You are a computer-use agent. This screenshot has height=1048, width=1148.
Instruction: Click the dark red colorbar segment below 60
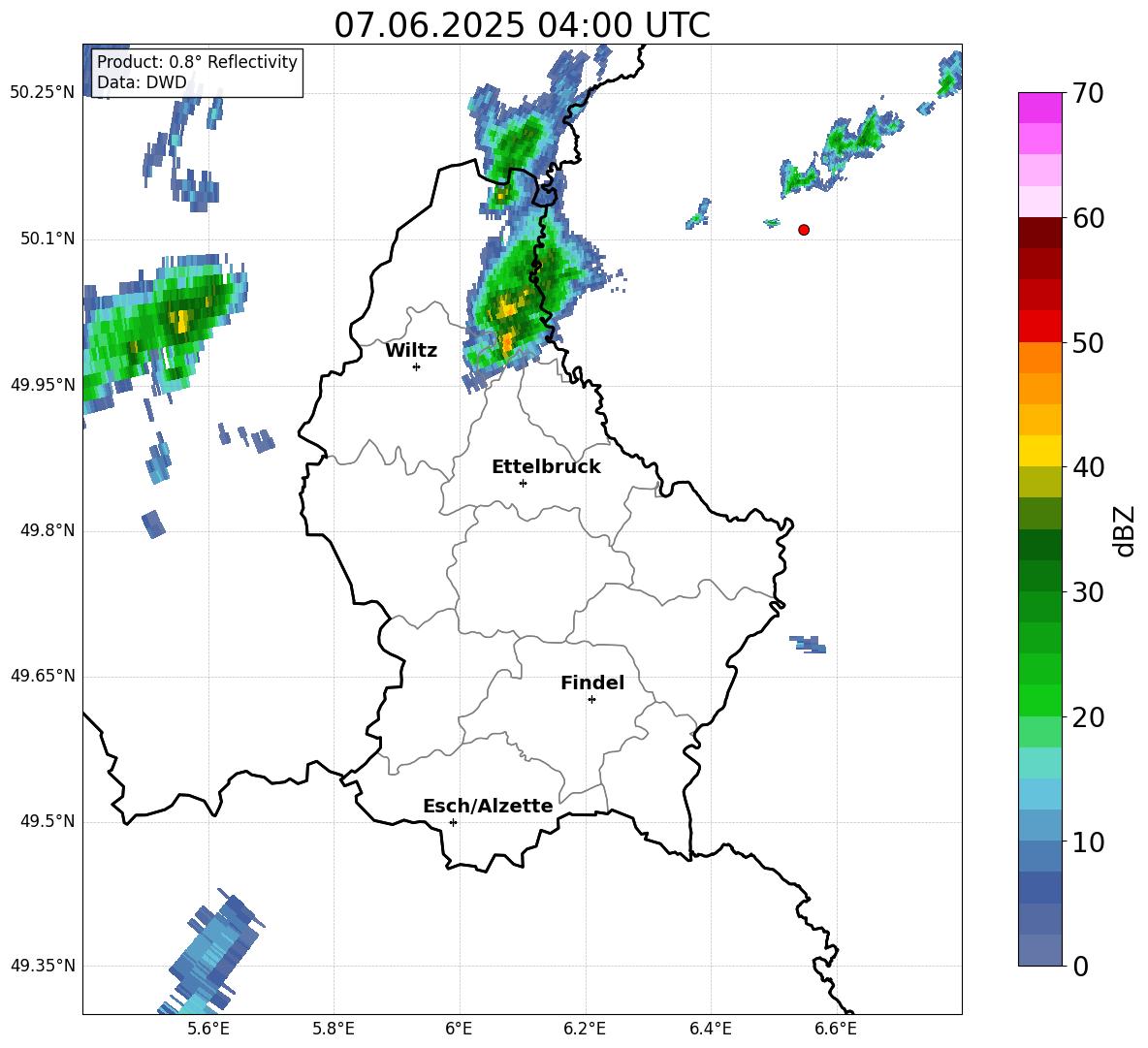click(1039, 233)
